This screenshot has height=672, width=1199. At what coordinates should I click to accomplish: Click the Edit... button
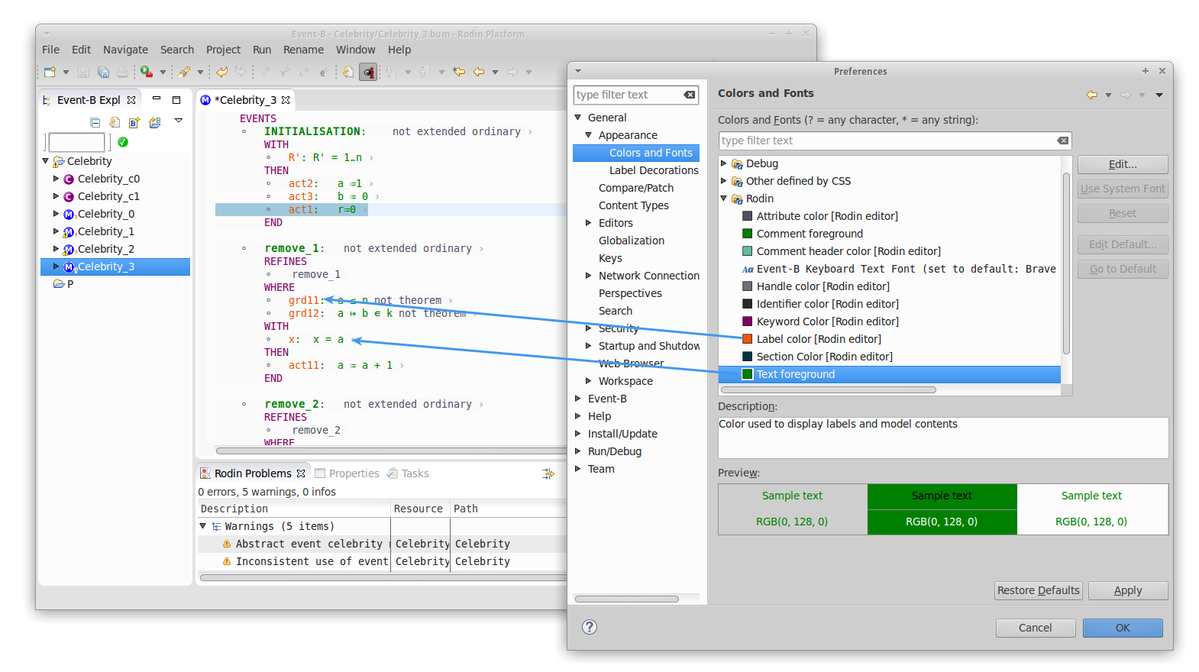click(x=1123, y=164)
